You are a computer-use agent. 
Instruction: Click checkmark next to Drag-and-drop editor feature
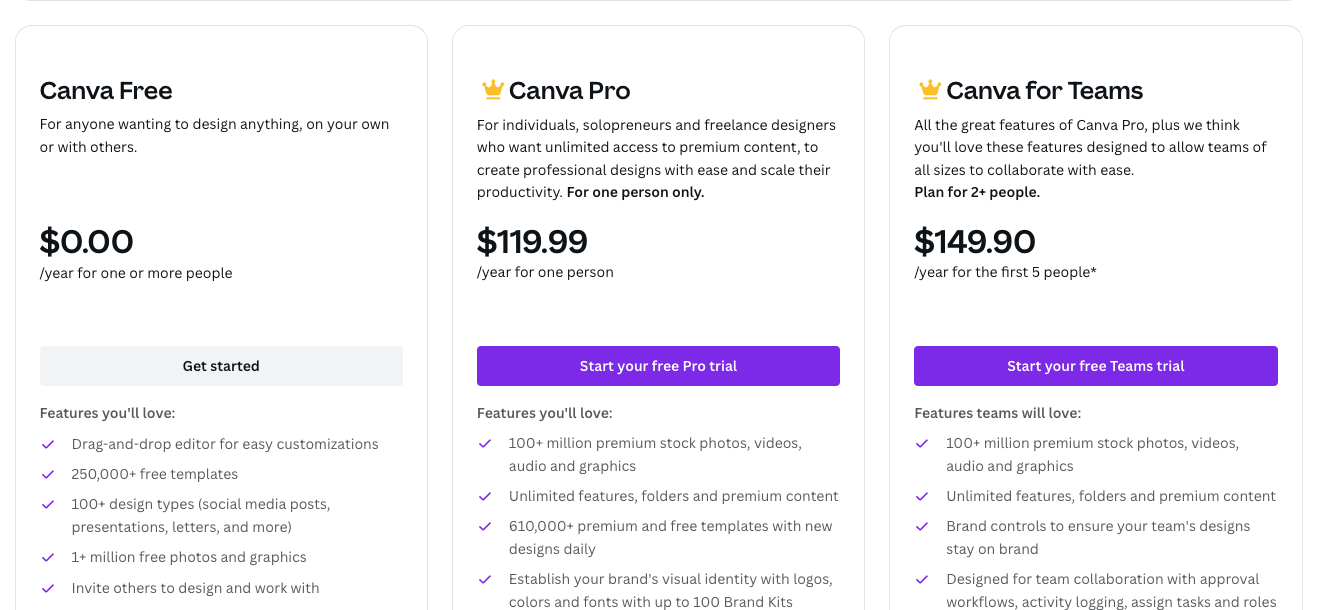(48, 444)
